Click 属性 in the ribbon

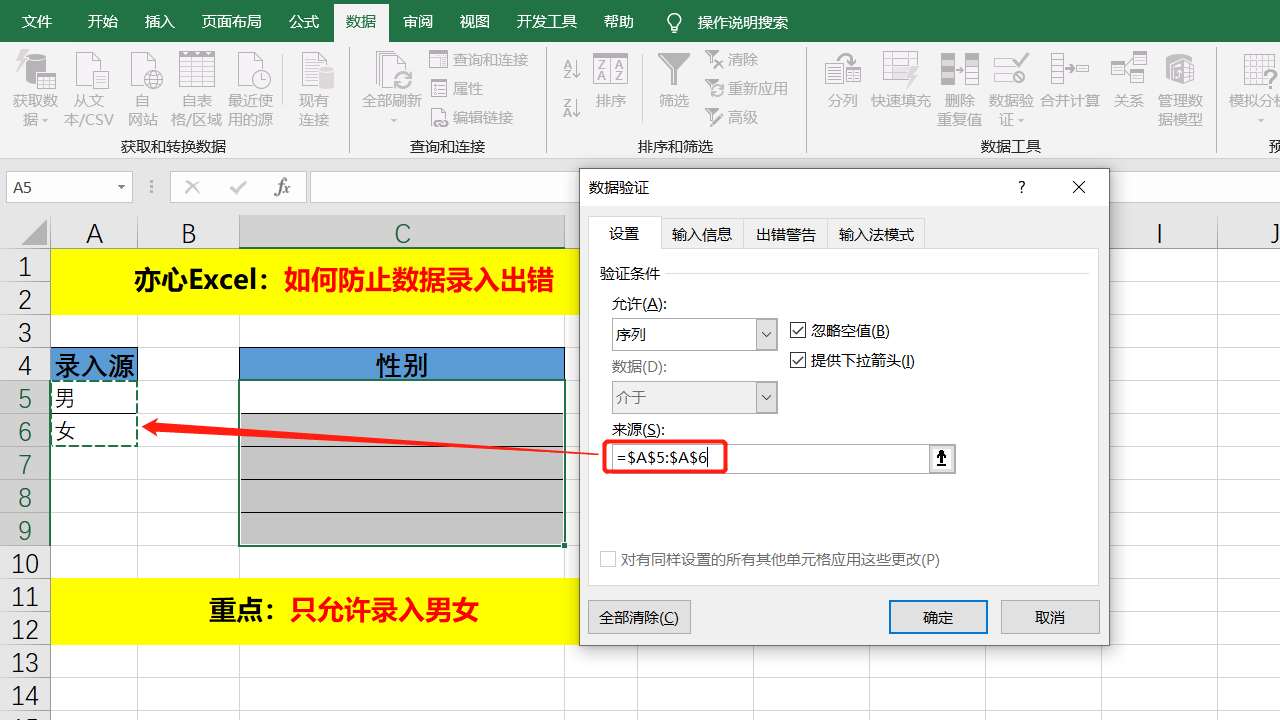tap(457, 89)
